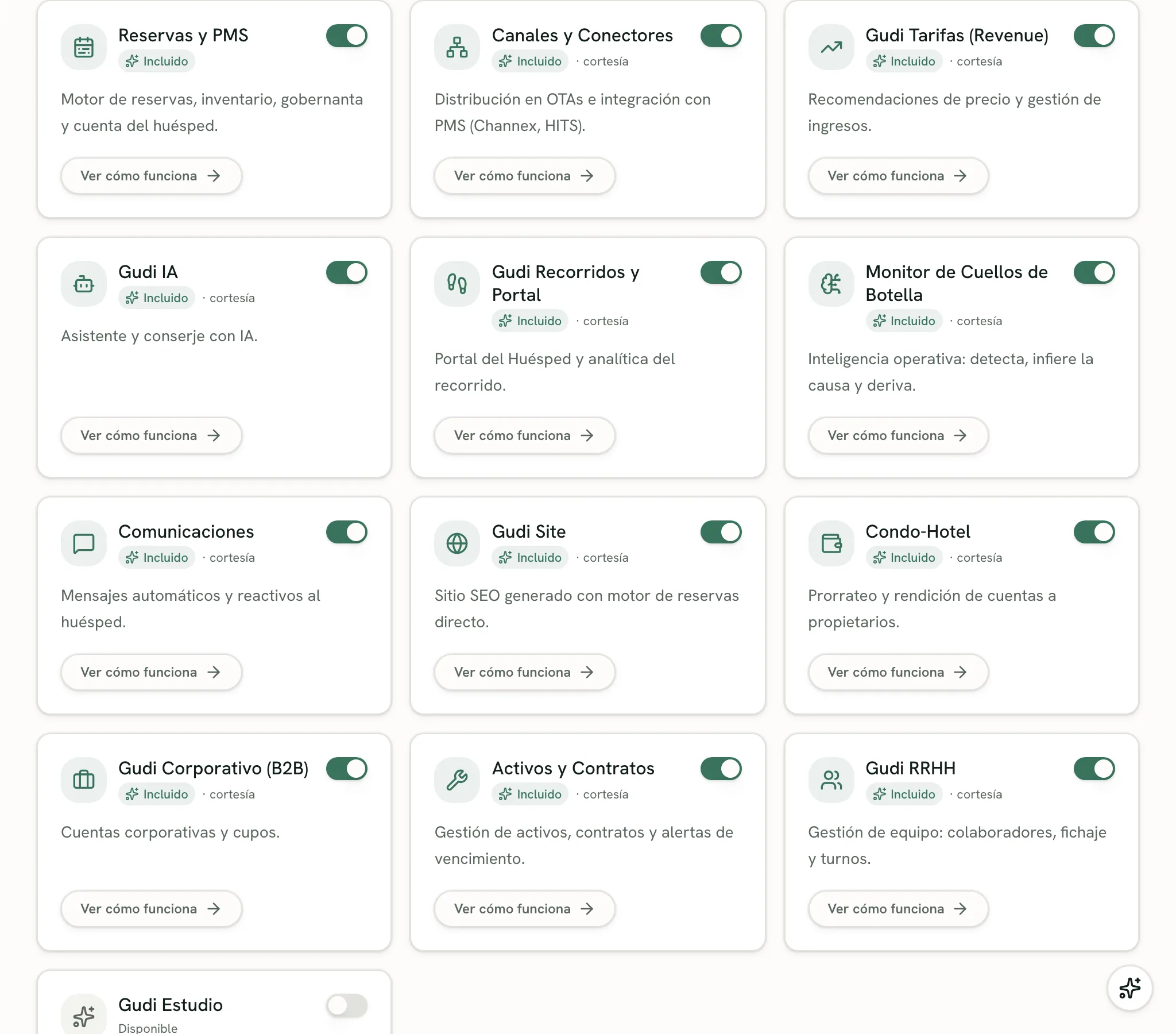This screenshot has height=1034, width=1176.
Task: Disable the Reservas y PMS module toggle
Action: [x=347, y=36]
